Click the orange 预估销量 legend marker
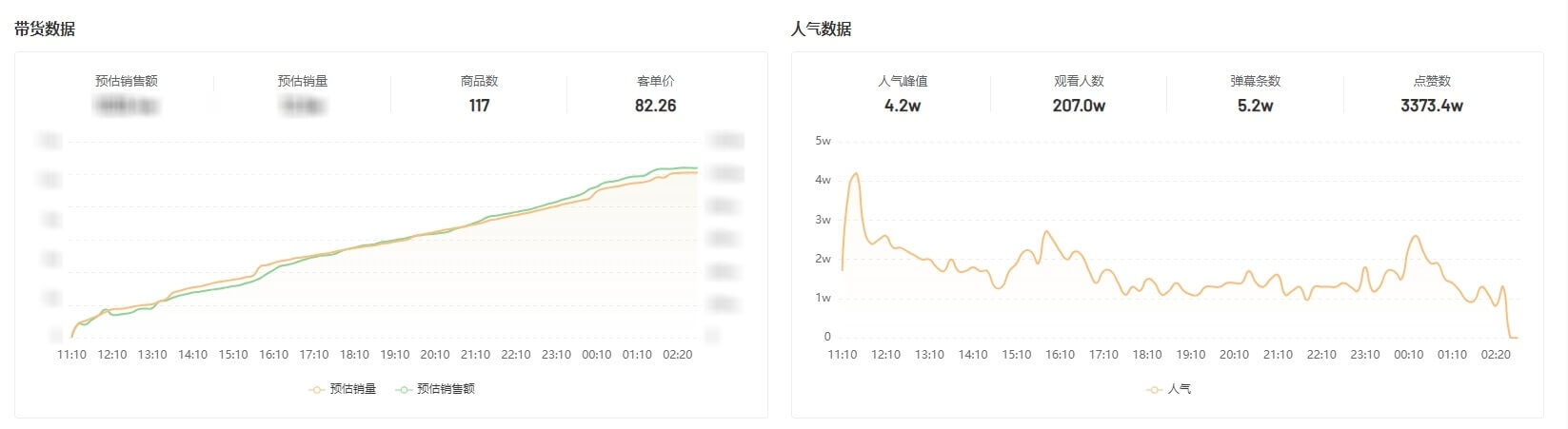This screenshot has height=429, width=1568. click(317, 389)
